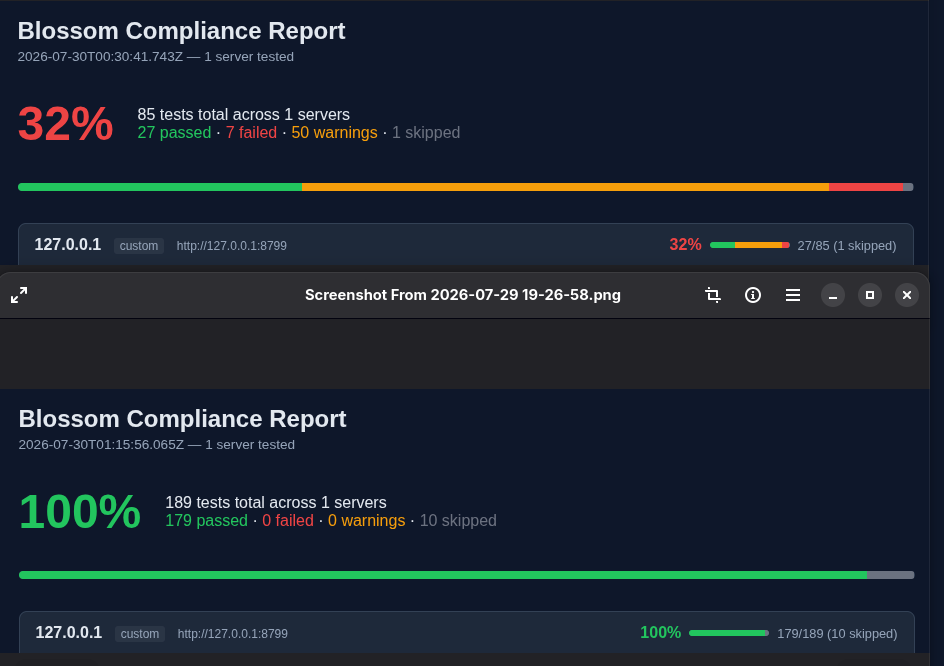Click the Screenshot From 2026-07-29 title text
Viewport: 944px width, 666px height.
coord(462,295)
